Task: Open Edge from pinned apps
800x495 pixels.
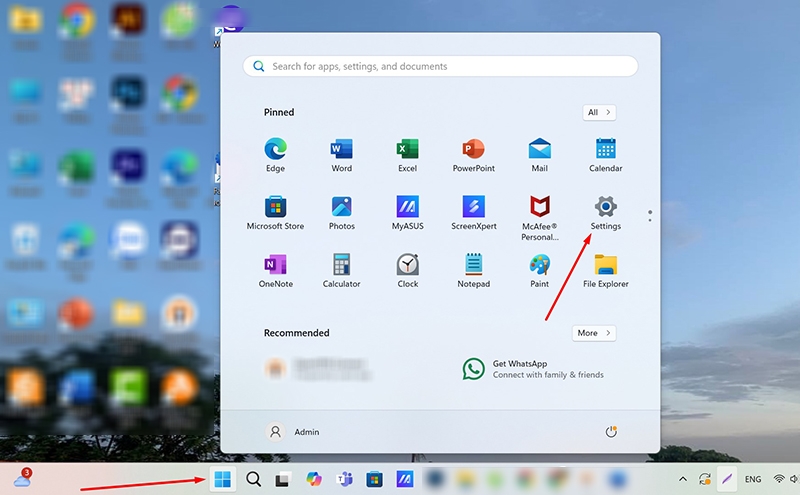Action: [275, 155]
